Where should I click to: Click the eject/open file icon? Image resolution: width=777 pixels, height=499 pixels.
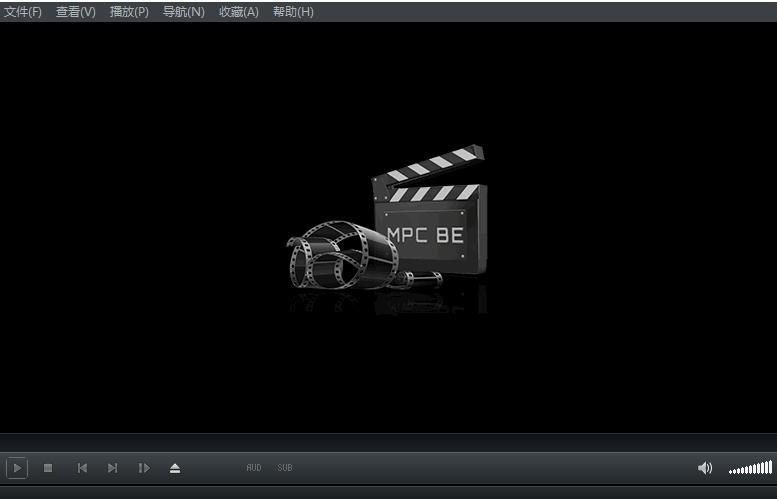[175, 468]
